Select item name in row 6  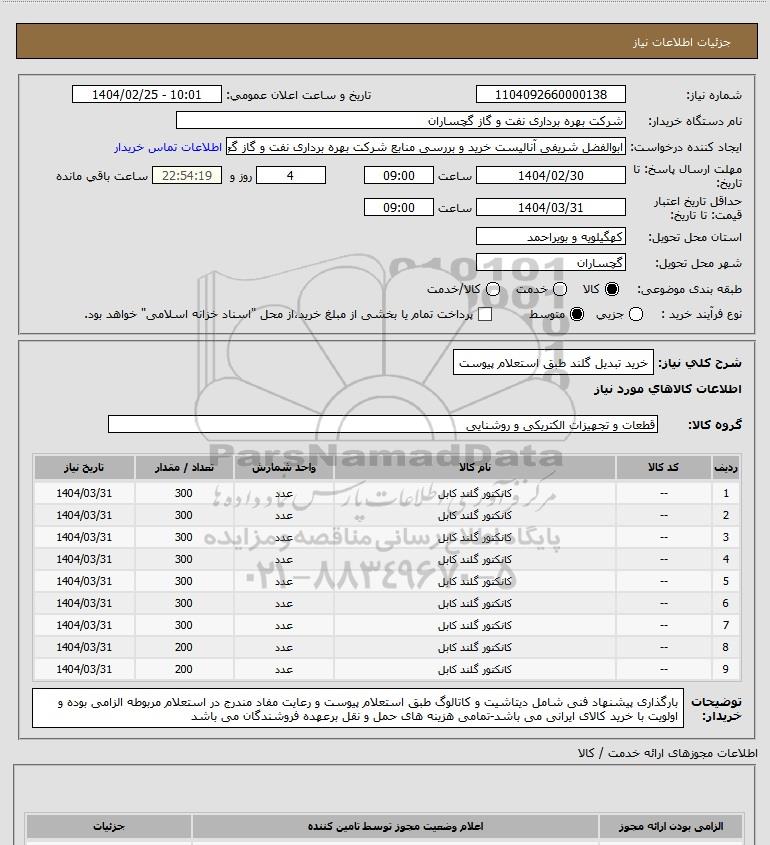coord(475,604)
